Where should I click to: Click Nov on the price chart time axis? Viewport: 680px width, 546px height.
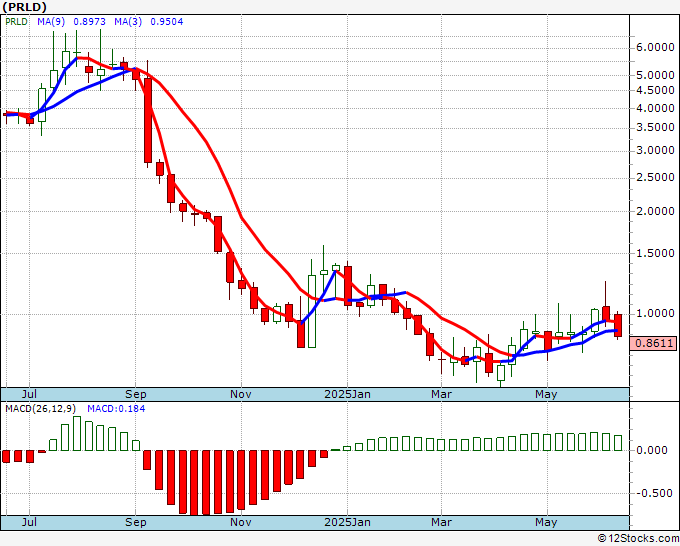(x=241, y=394)
